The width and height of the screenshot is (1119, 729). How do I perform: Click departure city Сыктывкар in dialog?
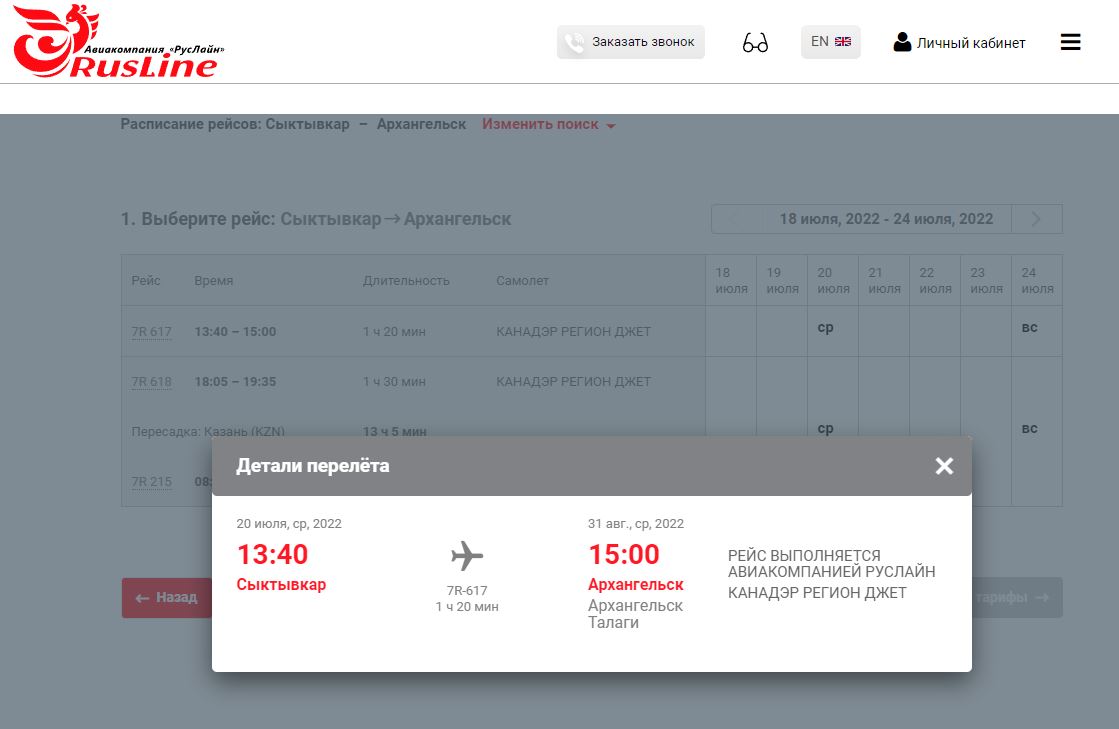(x=281, y=584)
